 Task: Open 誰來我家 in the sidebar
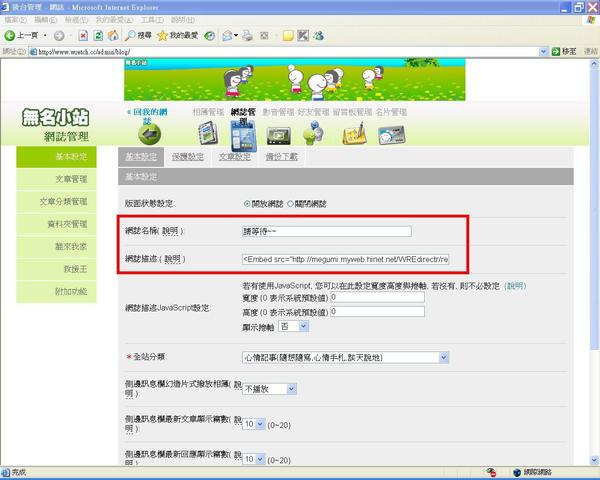coord(56,247)
